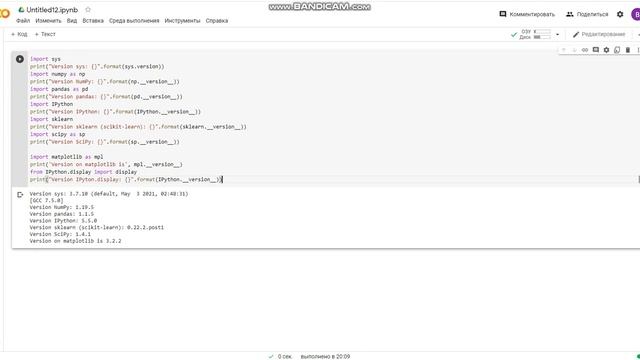Click status text 'выполнено в 20:09'
The width and height of the screenshot is (640, 360).
tap(325, 357)
